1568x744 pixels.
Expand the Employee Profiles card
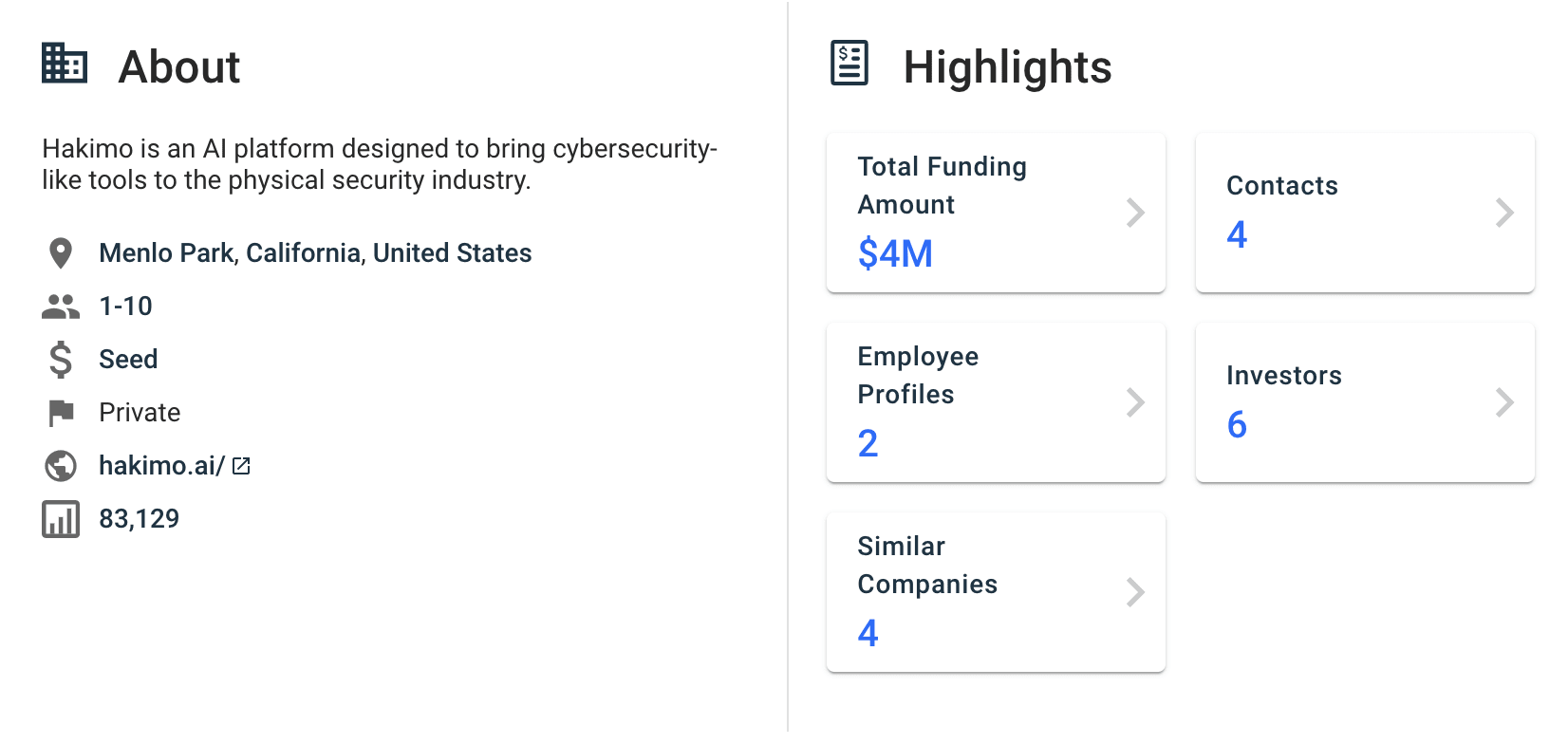pos(1135,402)
